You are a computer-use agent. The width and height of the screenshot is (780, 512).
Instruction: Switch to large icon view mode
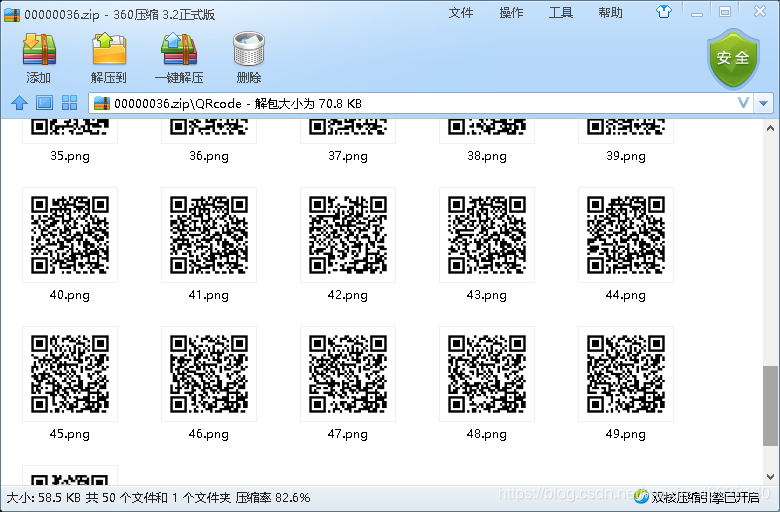44,103
